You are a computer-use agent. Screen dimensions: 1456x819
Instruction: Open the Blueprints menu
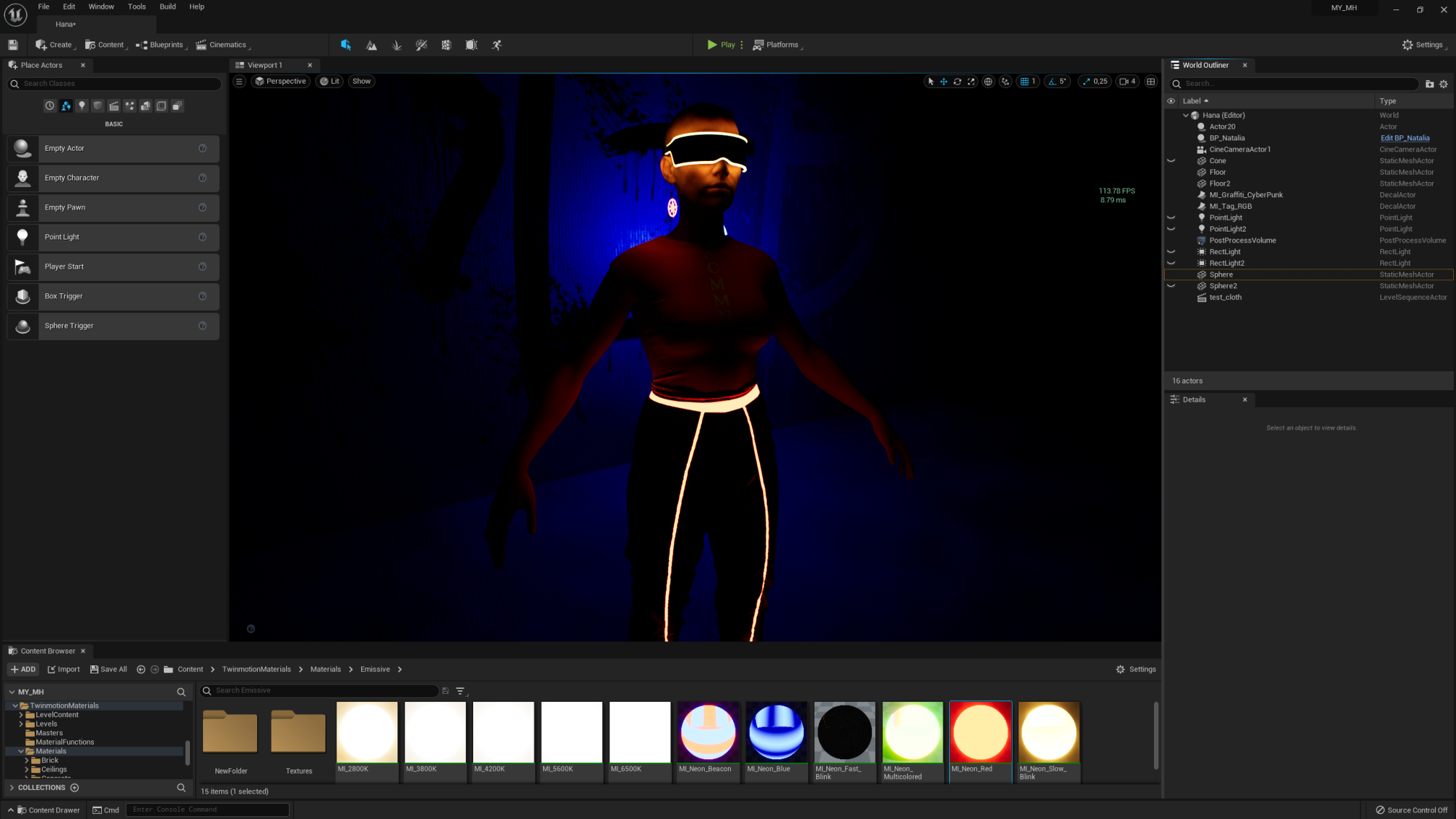163,44
